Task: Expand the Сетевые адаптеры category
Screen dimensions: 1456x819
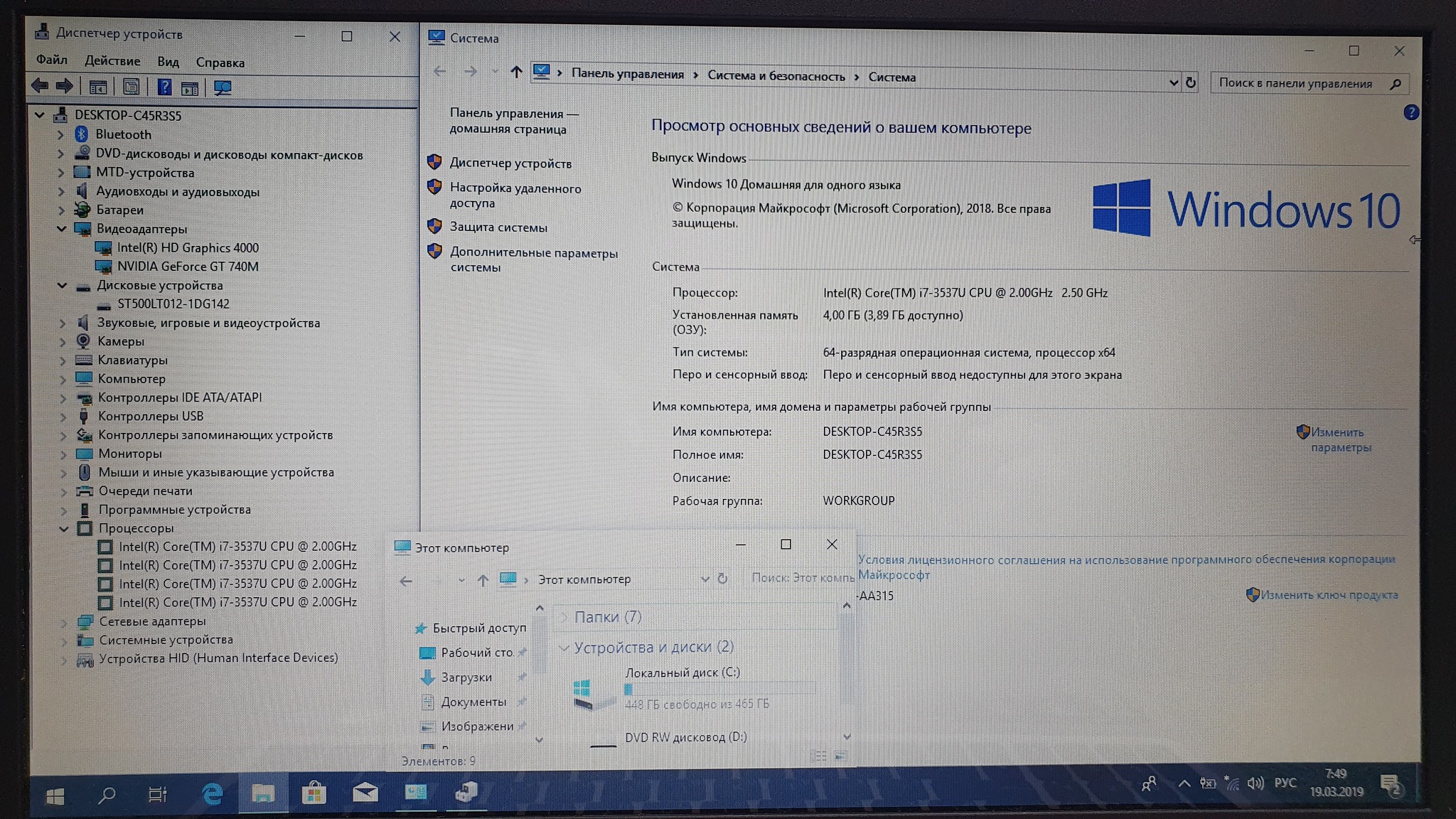Action: [63, 621]
